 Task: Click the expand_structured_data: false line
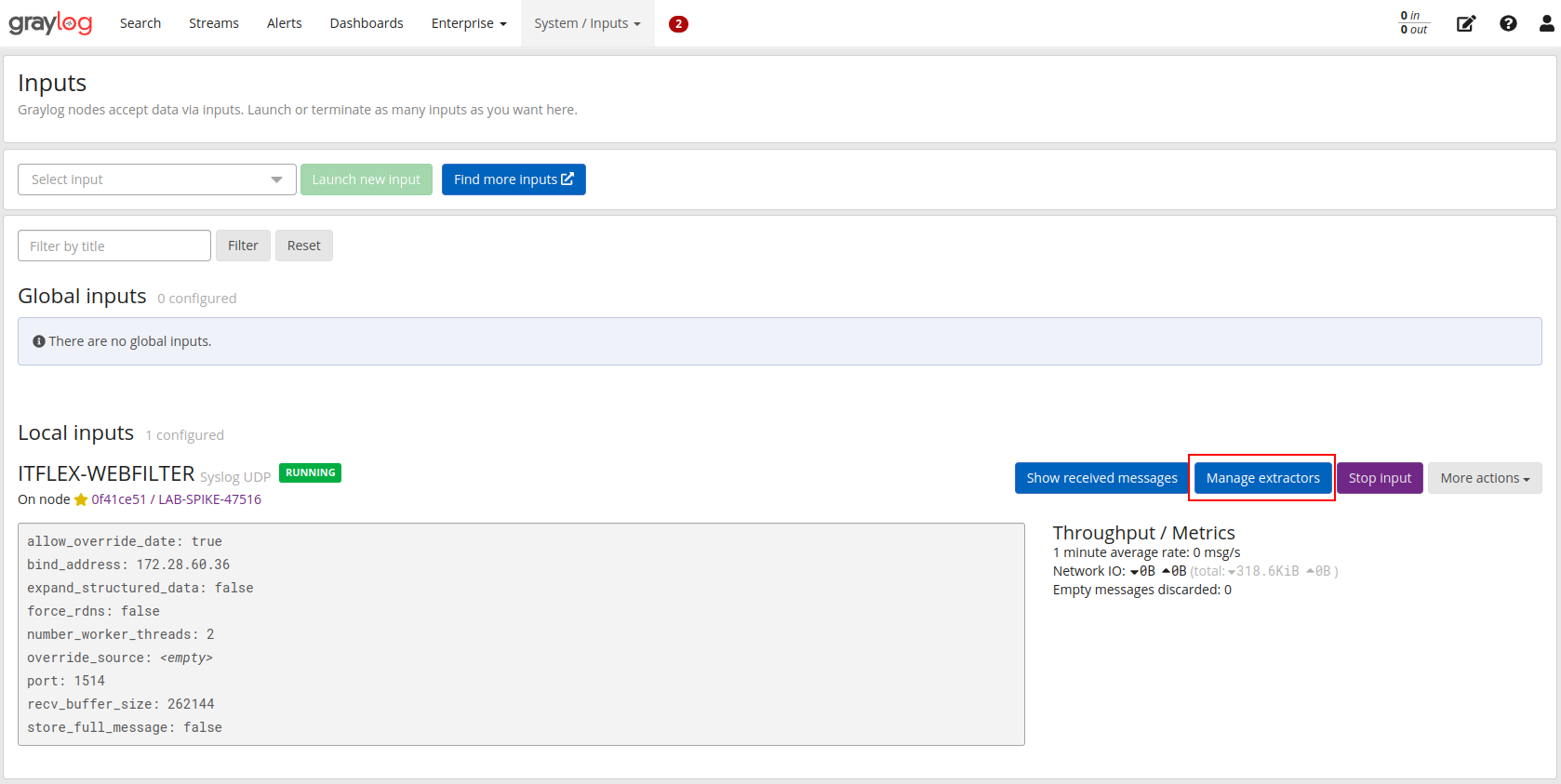click(x=140, y=588)
